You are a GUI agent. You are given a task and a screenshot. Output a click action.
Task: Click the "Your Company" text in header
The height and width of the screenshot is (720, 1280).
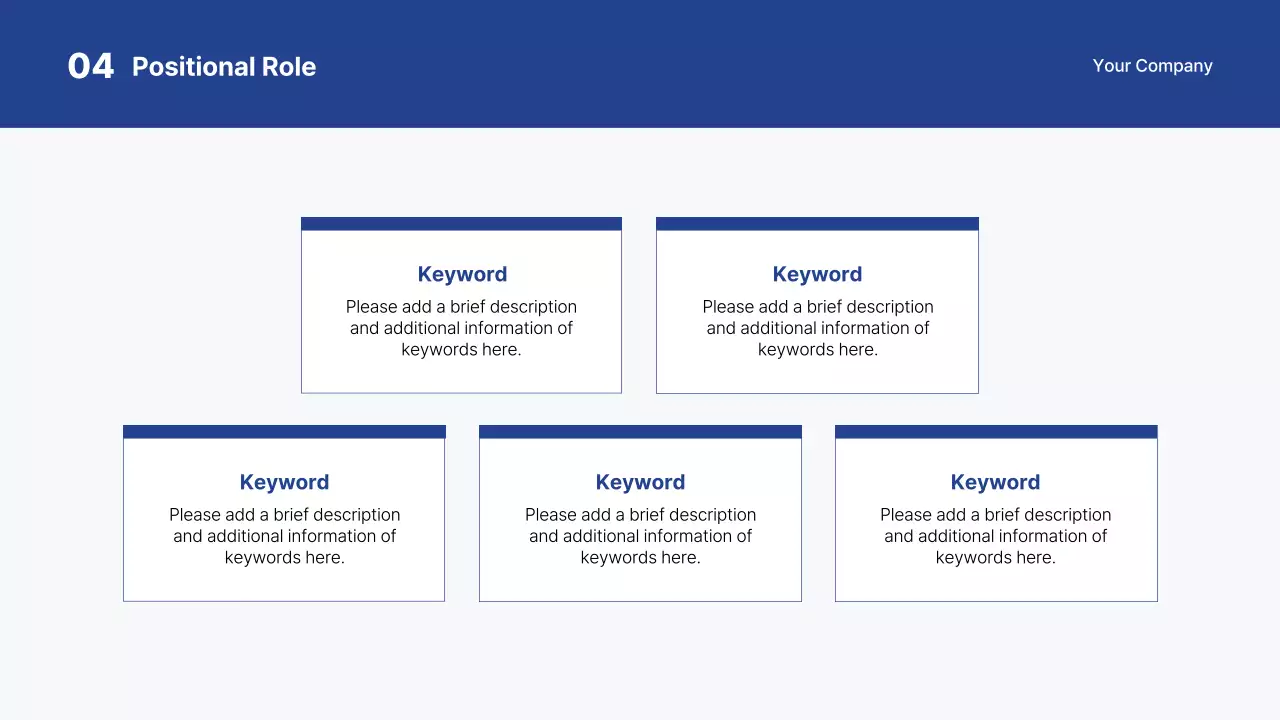coord(1152,66)
